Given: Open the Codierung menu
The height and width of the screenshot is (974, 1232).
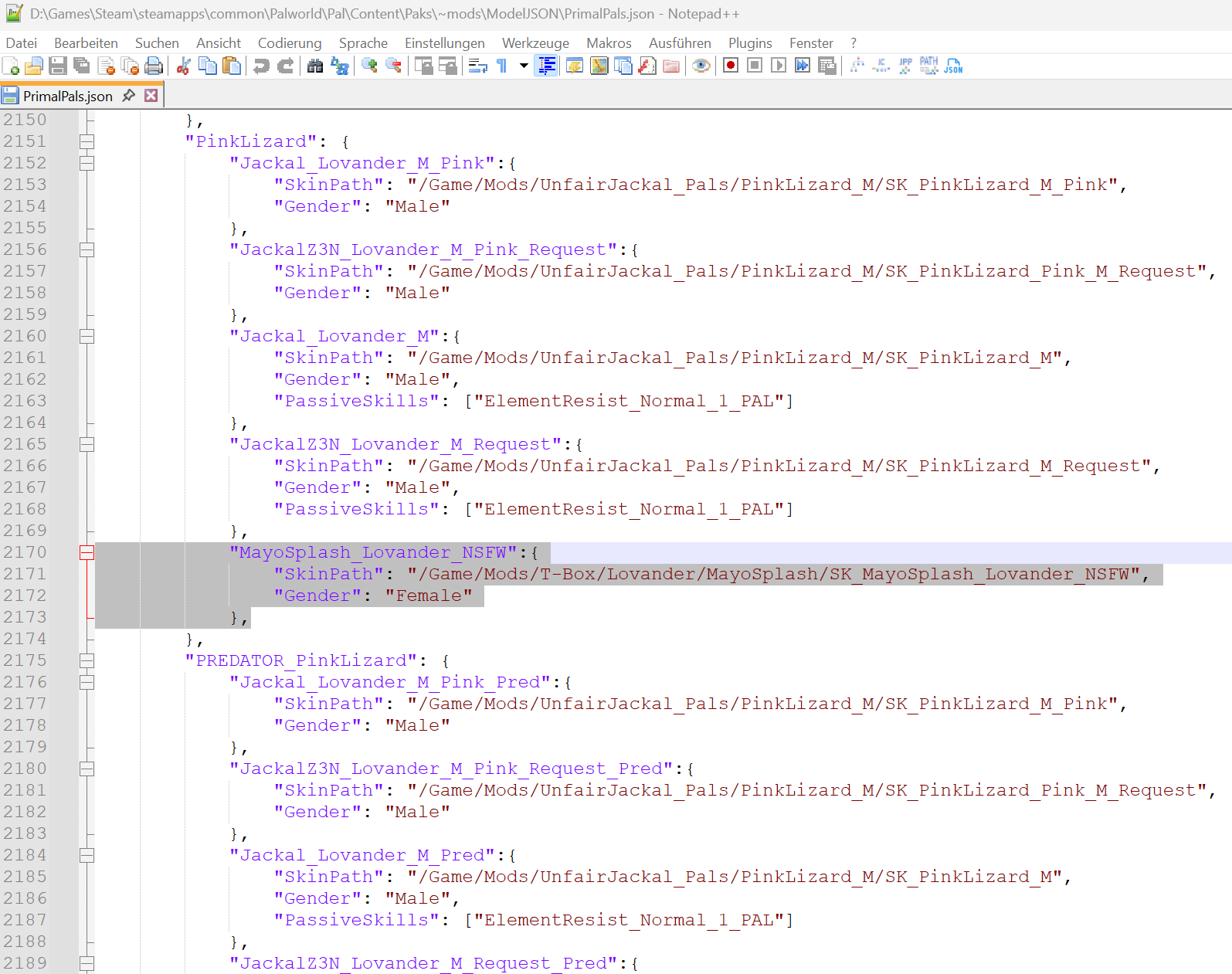Looking at the screenshot, I should pyautogui.click(x=290, y=43).
